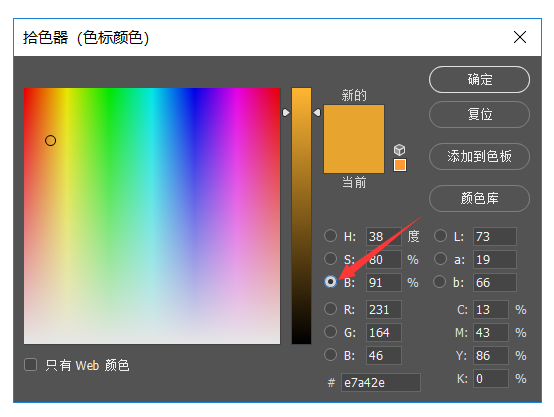The image size is (554, 417).
Task: Select the L lightness radio button
Action: coord(440,236)
